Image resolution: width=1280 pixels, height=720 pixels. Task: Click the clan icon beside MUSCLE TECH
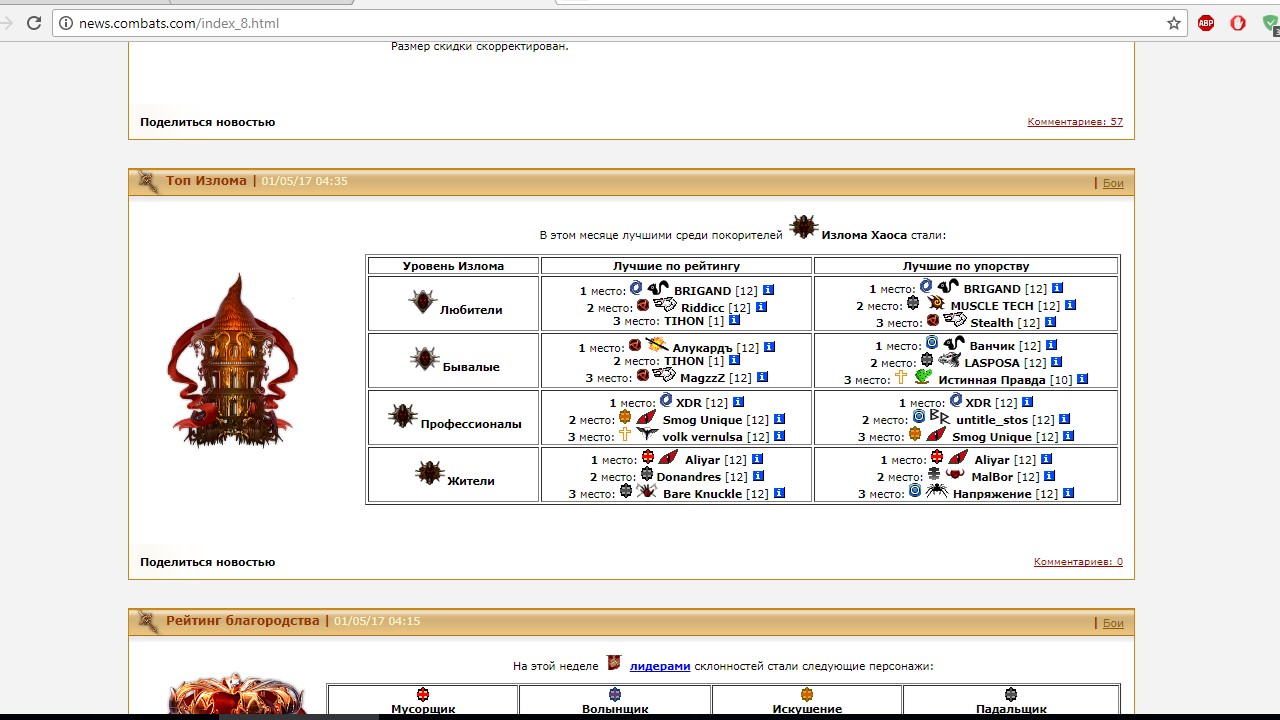click(936, 303)
